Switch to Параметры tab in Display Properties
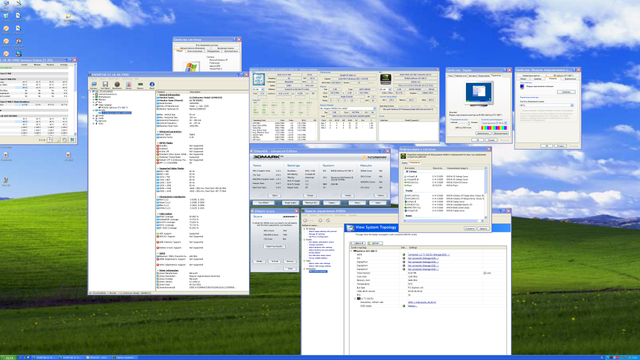The width and height of the screenshot is (640, 360). (496, 76)
